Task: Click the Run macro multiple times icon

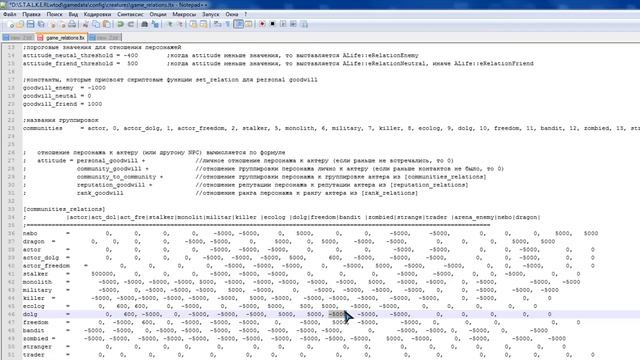Action: click(293, 24)
